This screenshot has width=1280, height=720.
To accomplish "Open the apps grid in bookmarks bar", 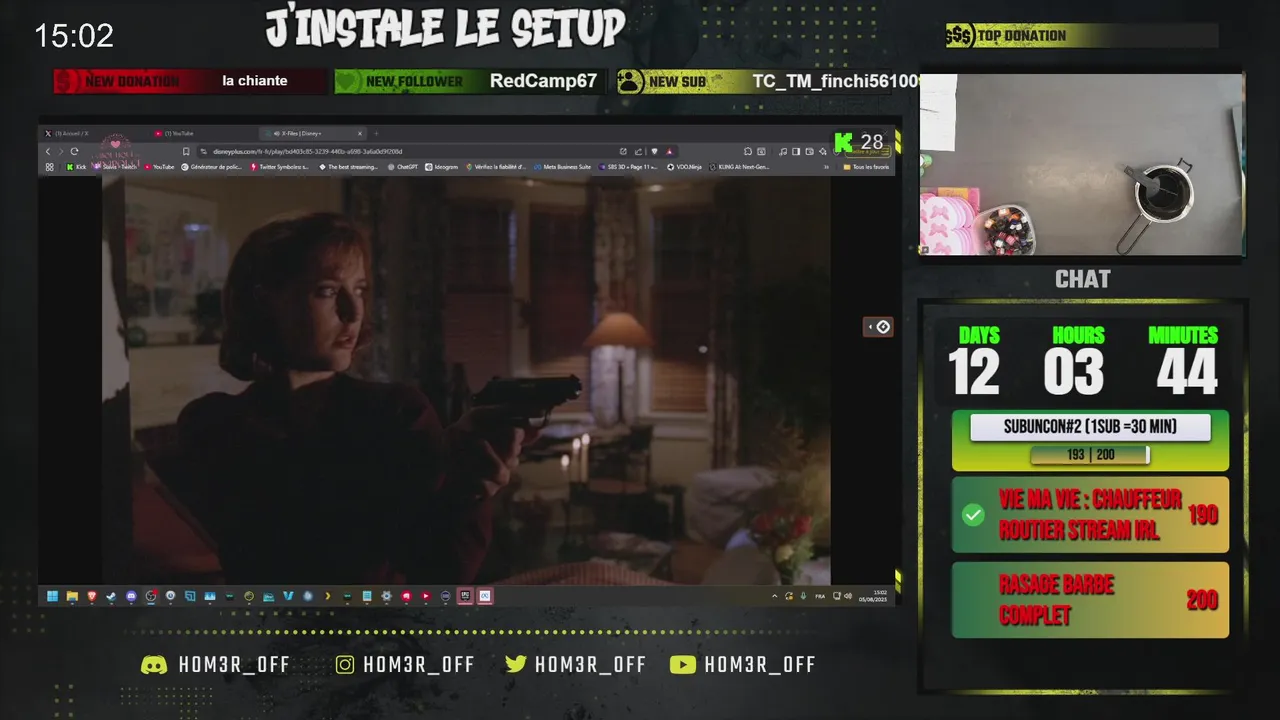I will tap(49, 167).
